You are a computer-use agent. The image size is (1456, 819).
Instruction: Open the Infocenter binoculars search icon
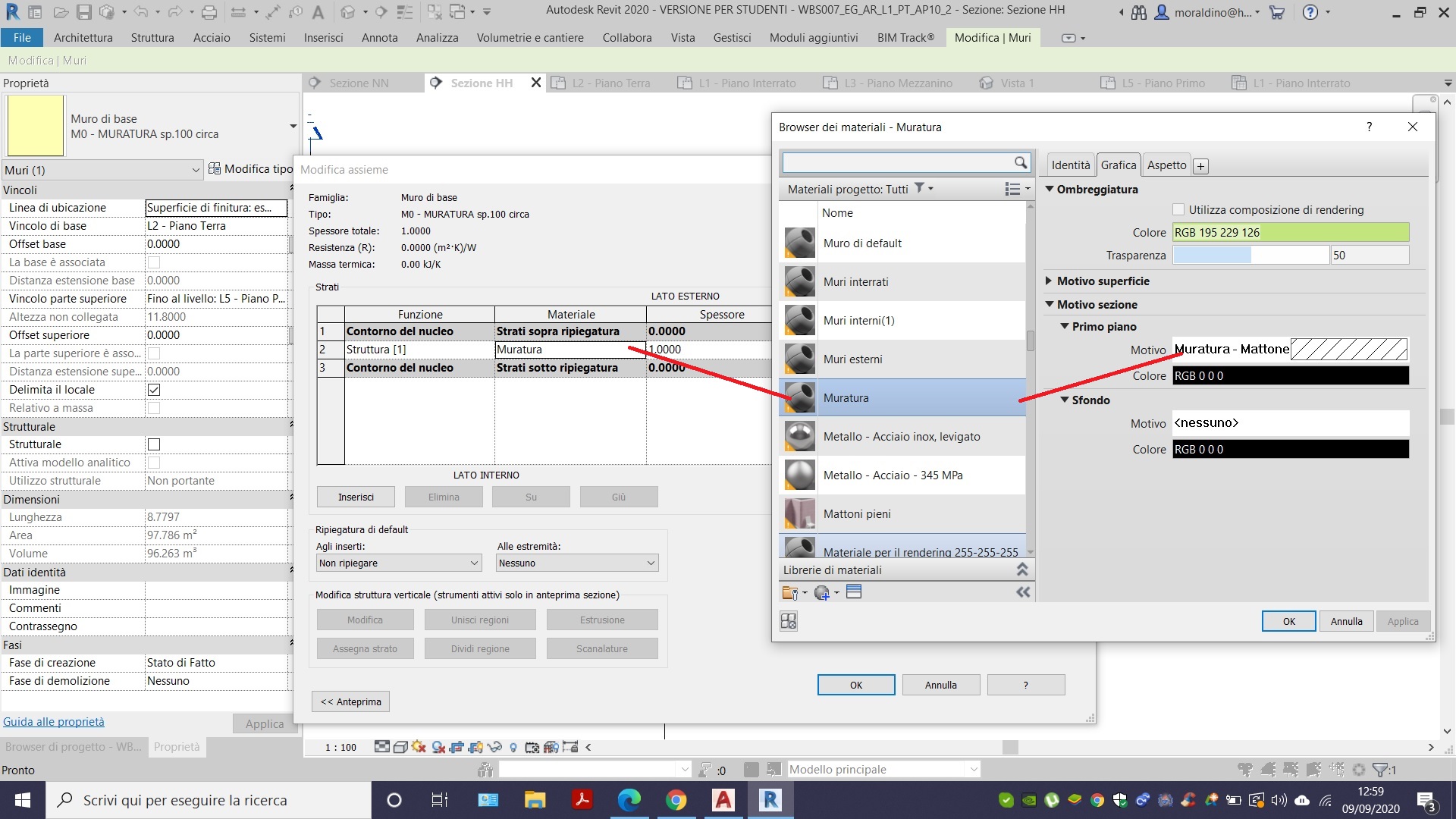click(x=1139, y=12)
